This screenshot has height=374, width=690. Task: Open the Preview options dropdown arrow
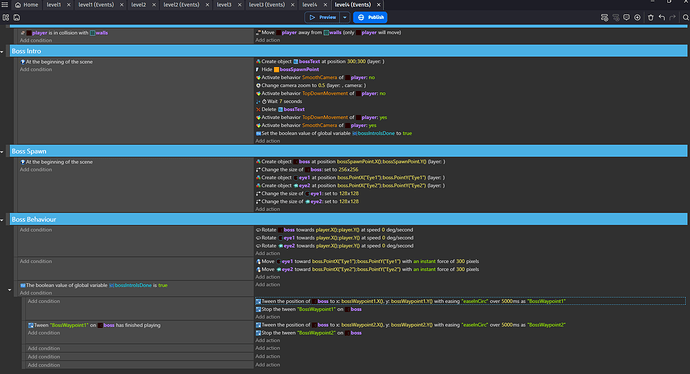pyautogui.click(x=345, y=17)
